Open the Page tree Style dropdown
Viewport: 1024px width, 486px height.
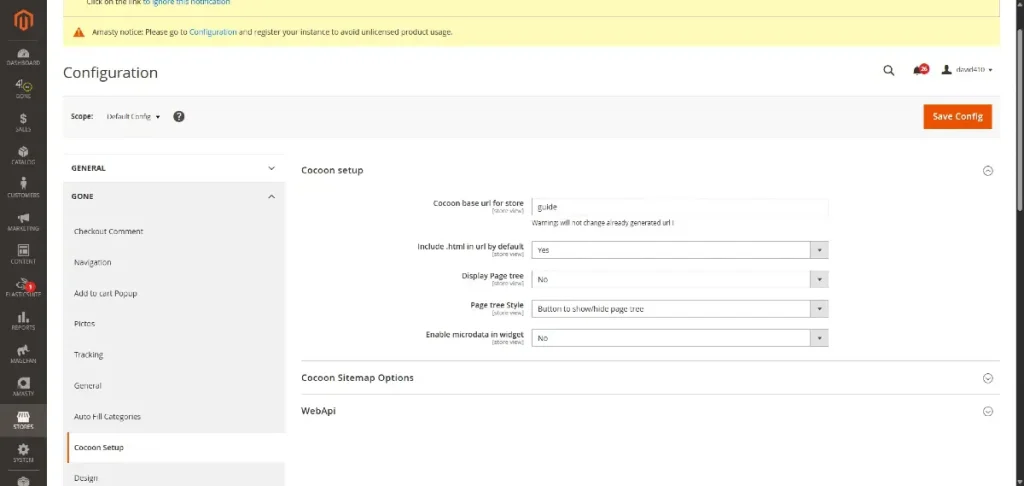(x=679, y=309)
